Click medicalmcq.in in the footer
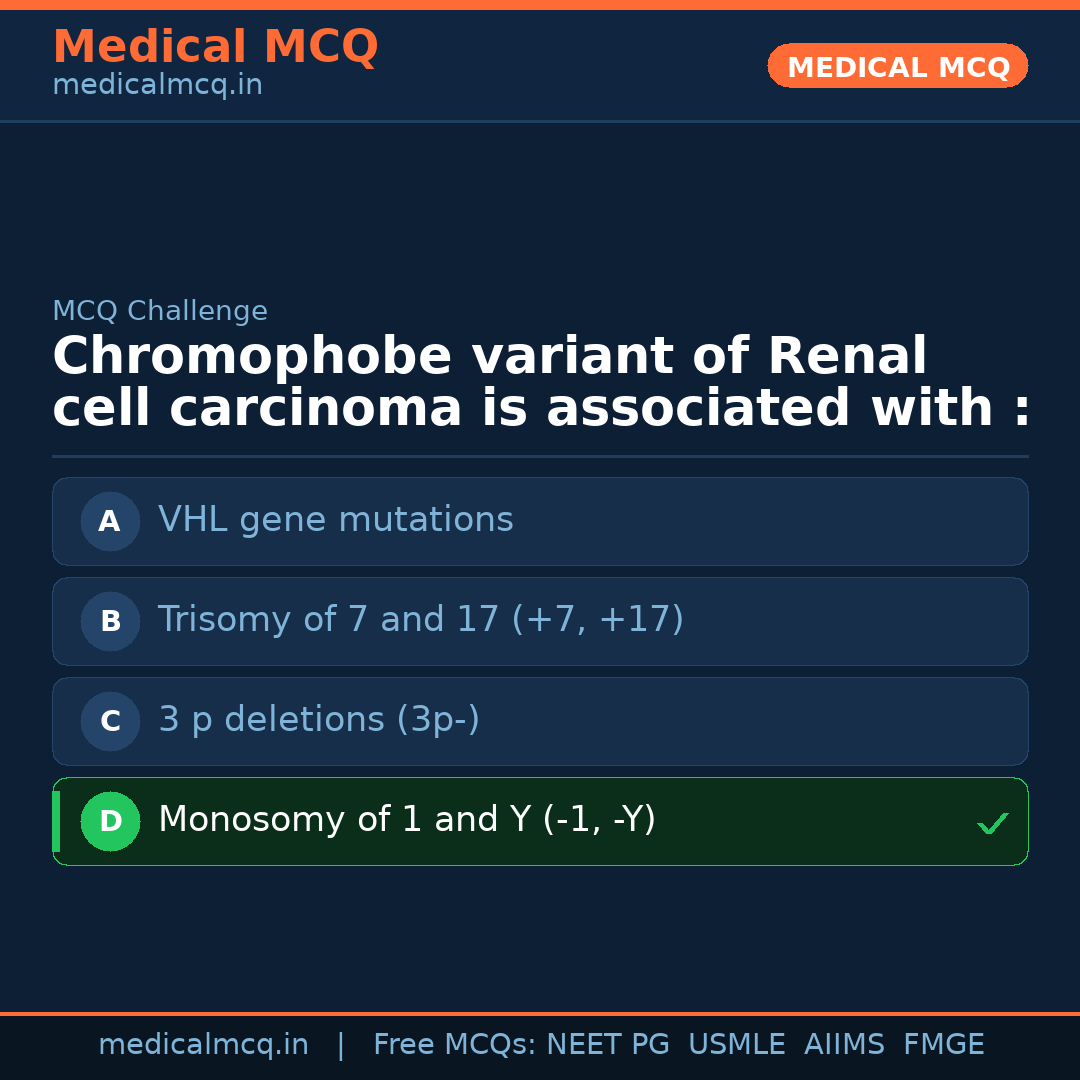The width and height of the screenshot is (1080, 1080). click(203, 1045)
